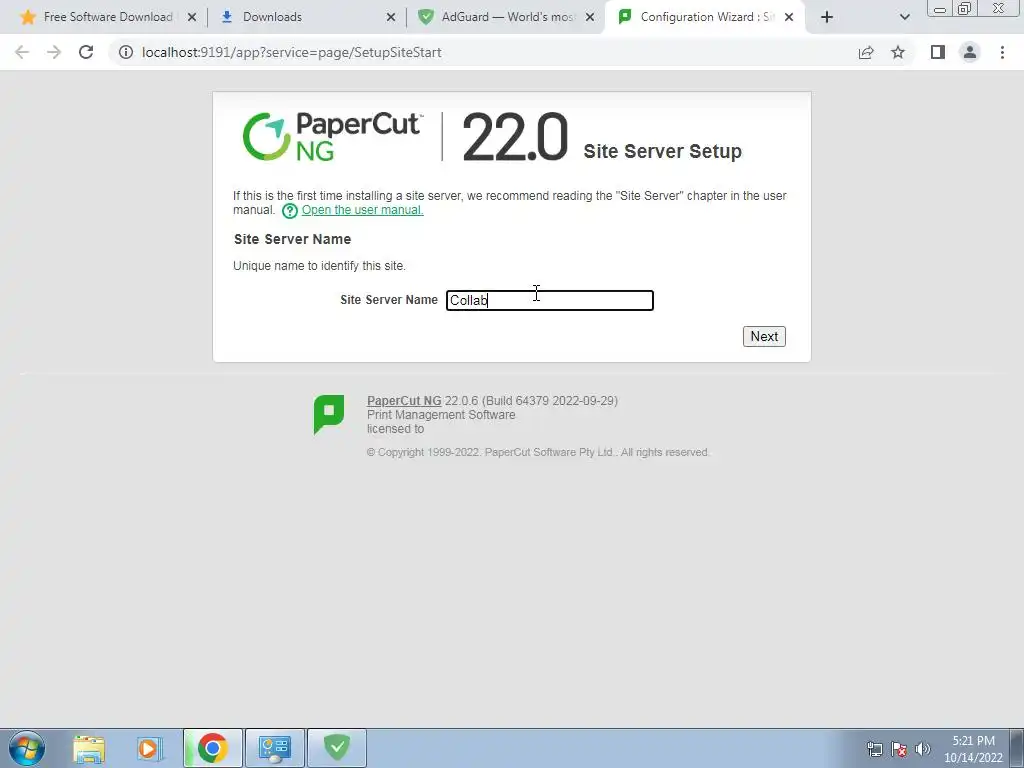Viewport: 1024px width, 768px height.
Task: Go back to previous page
Action: (x=22, y=52)
